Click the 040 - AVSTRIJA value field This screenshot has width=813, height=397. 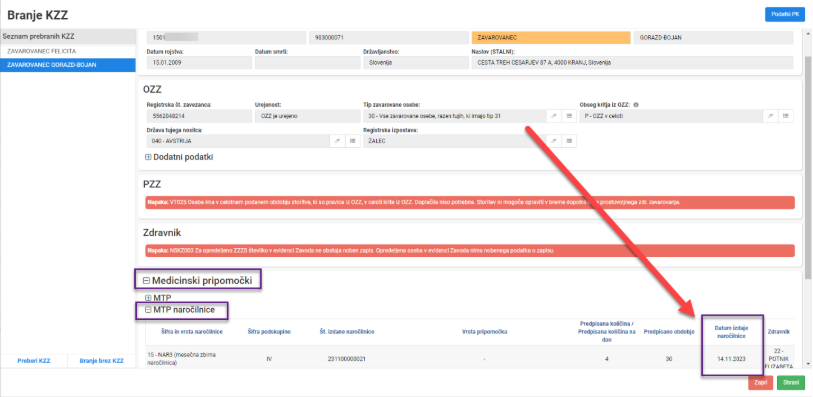coord(238,141)
